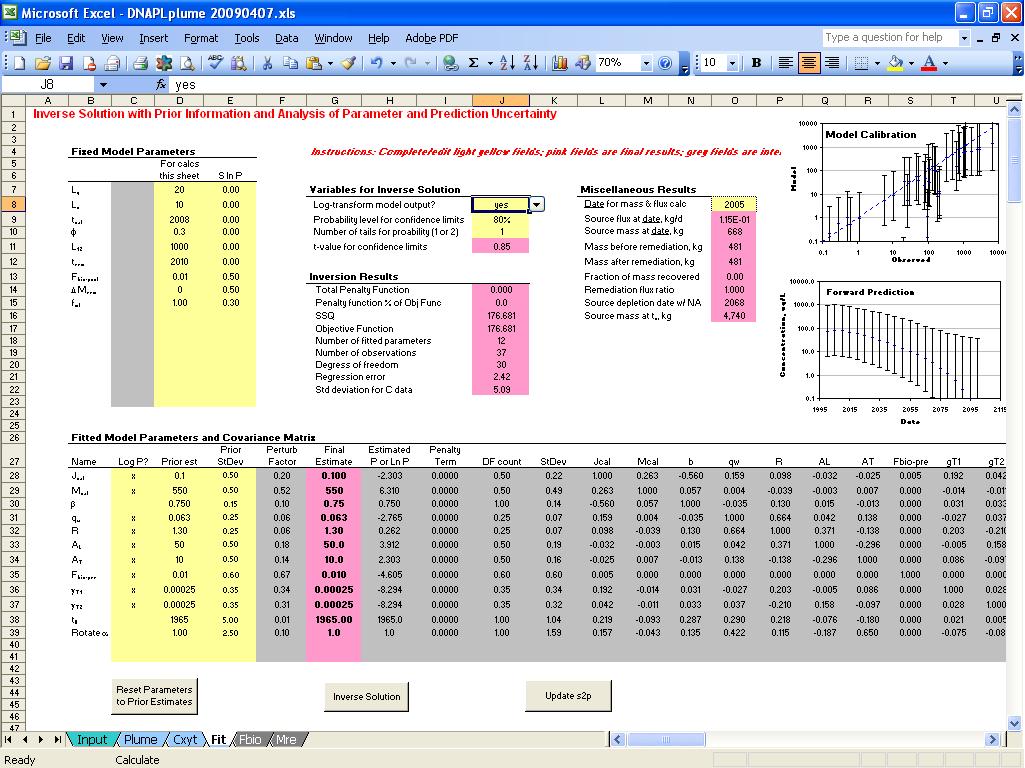1025x768 pixels.
Task: Toggle Bold formatting
Action: [x=756, y=63]
